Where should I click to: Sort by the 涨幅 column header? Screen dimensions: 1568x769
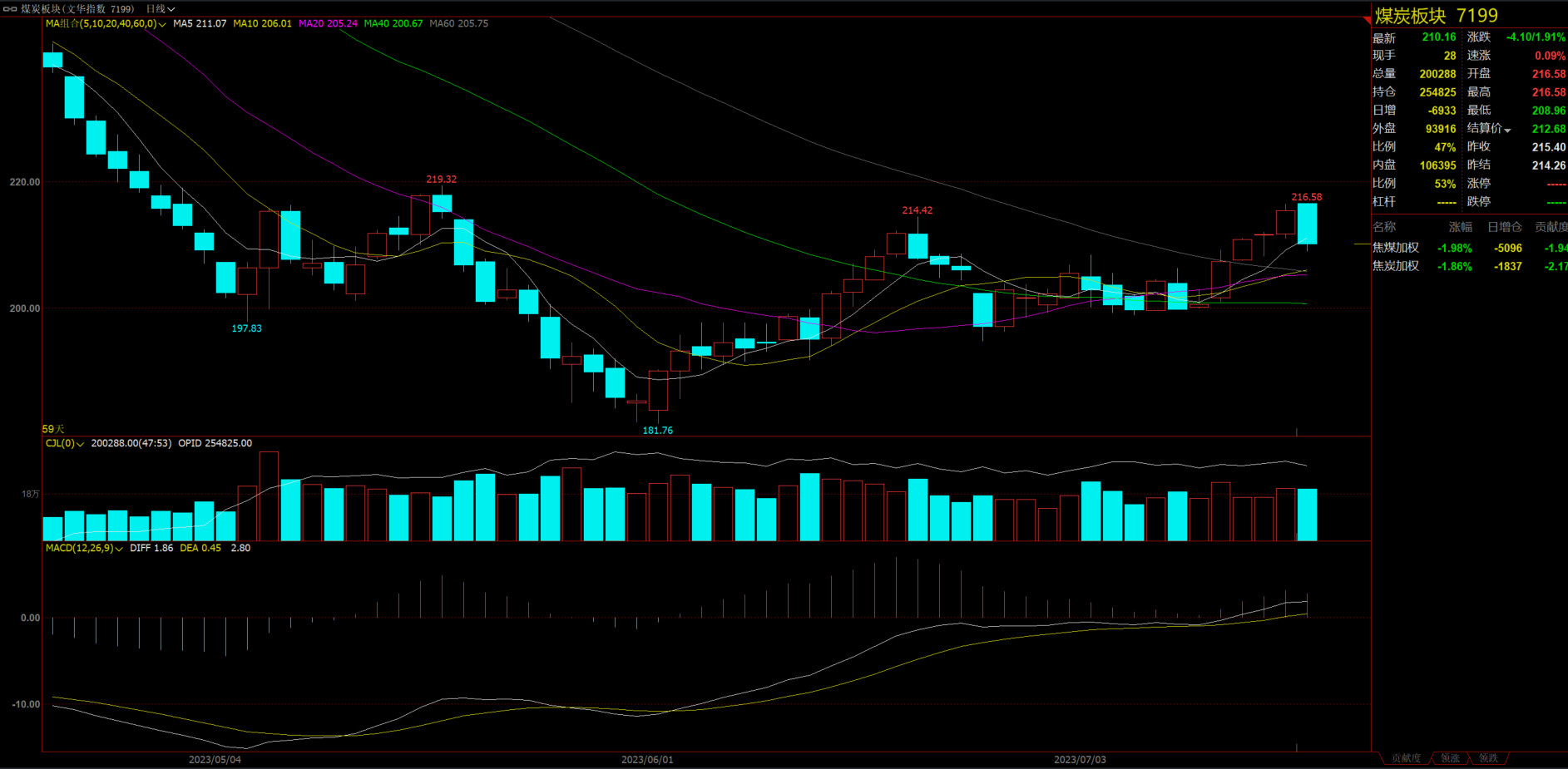[x=1460, y=226]
